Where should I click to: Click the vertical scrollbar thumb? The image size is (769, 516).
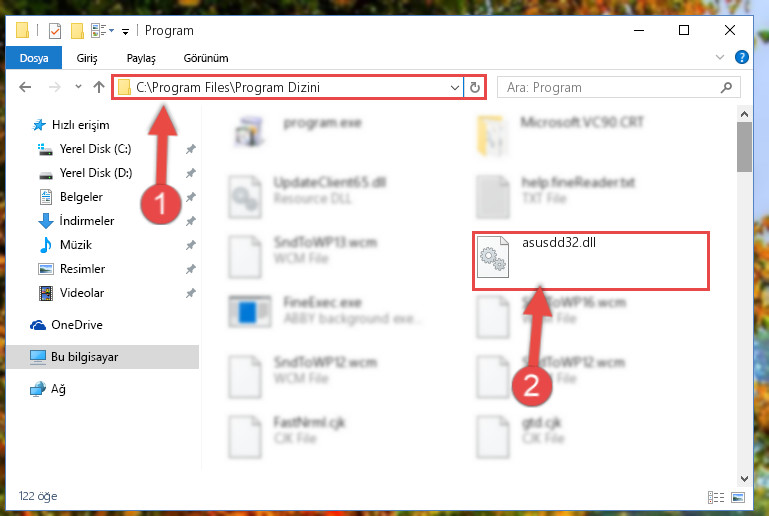744,147
